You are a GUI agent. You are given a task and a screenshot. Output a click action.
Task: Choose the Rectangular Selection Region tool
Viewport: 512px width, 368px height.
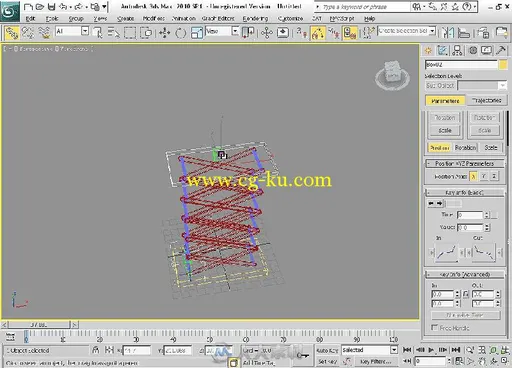130,33
